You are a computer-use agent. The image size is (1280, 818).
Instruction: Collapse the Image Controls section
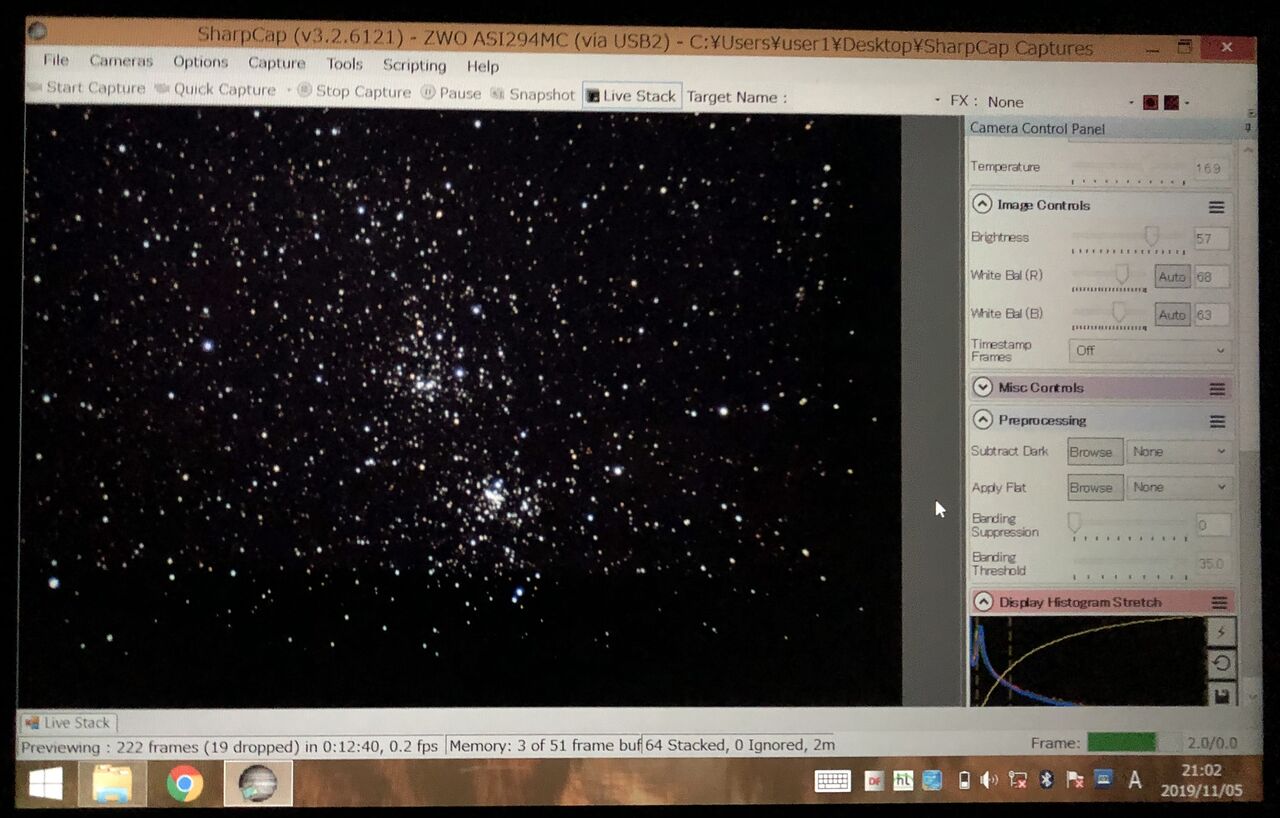click(982, 205)
